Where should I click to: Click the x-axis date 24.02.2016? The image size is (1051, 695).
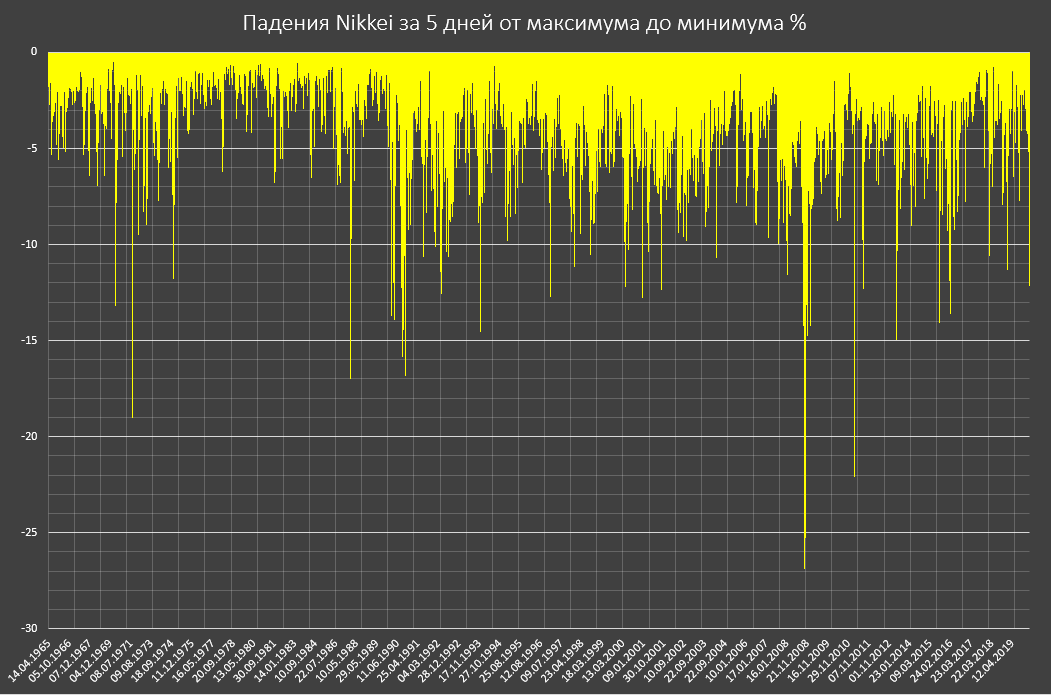pos(929,661)
